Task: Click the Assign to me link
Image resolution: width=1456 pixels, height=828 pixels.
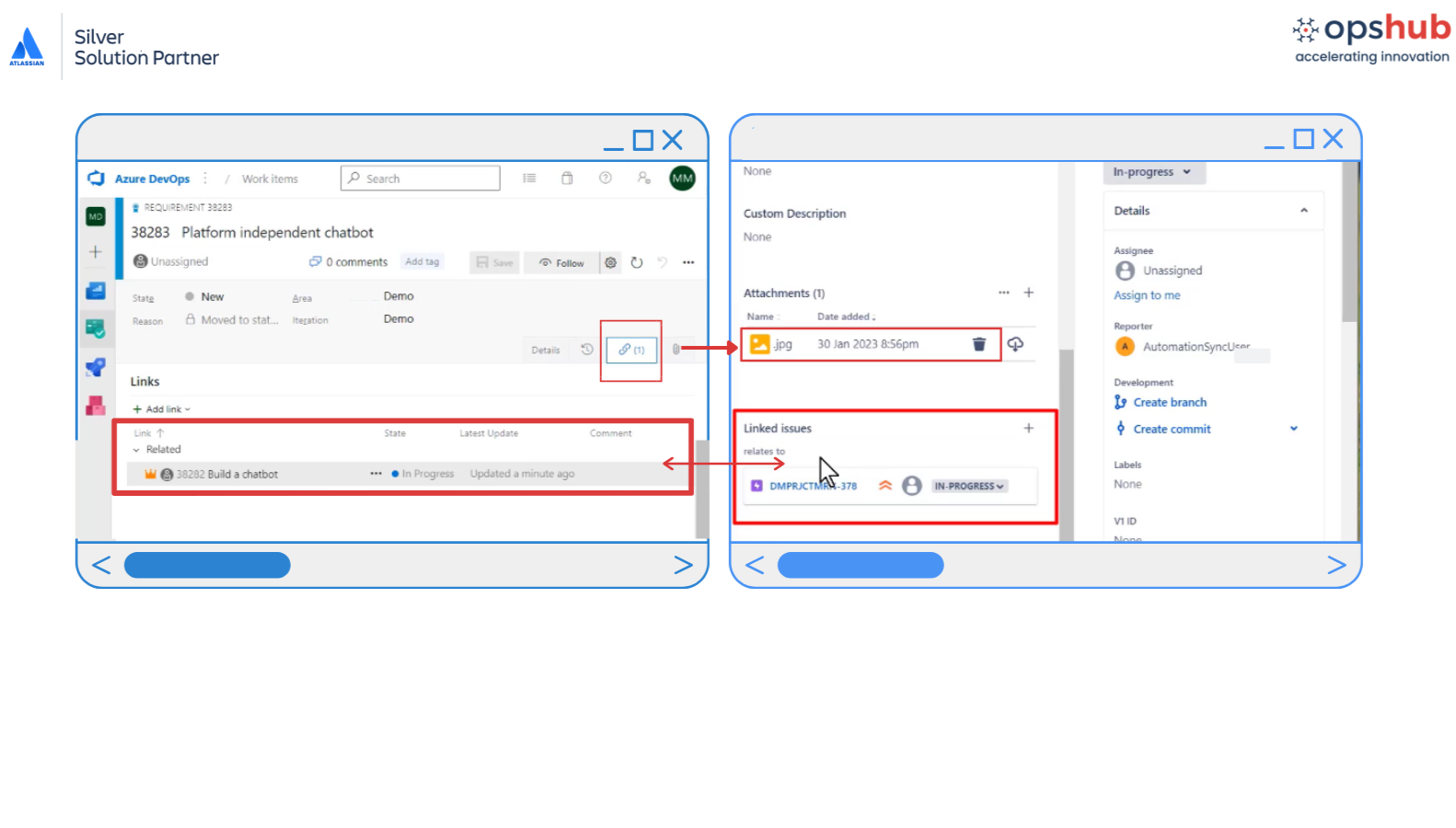Action: (x=1147, y=295)
